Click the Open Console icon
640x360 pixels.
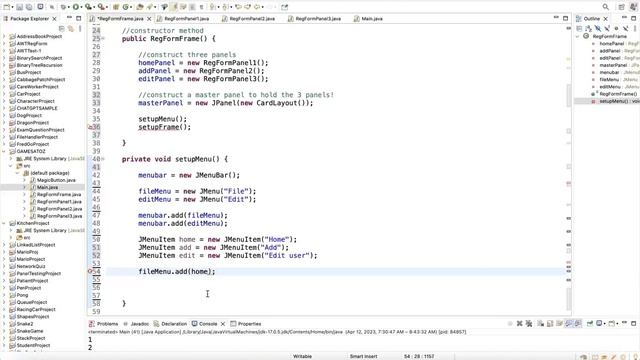(x=611, y=324)
